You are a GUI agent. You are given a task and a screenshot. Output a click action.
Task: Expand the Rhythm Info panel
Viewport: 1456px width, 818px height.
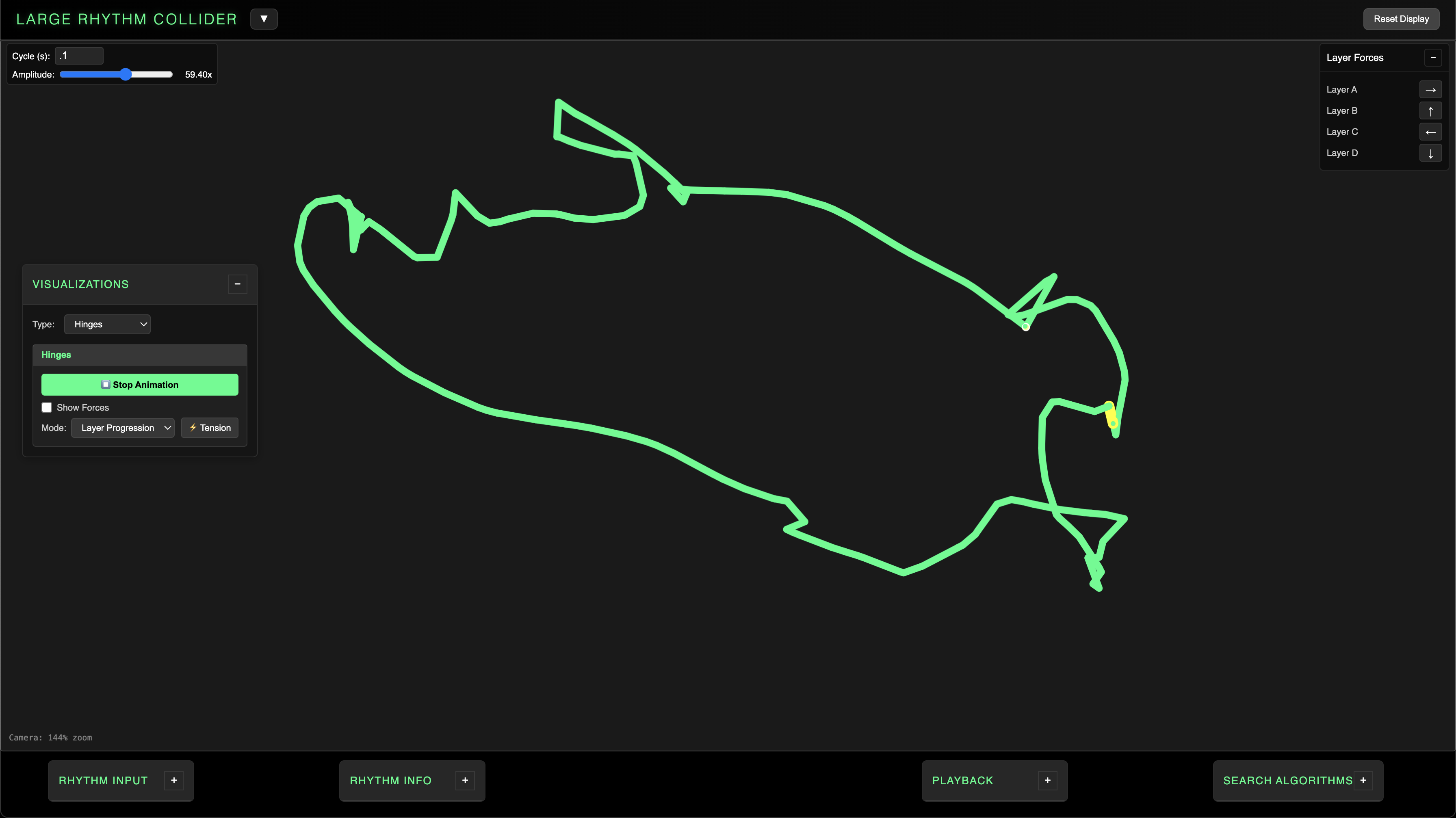coord(465,780)
